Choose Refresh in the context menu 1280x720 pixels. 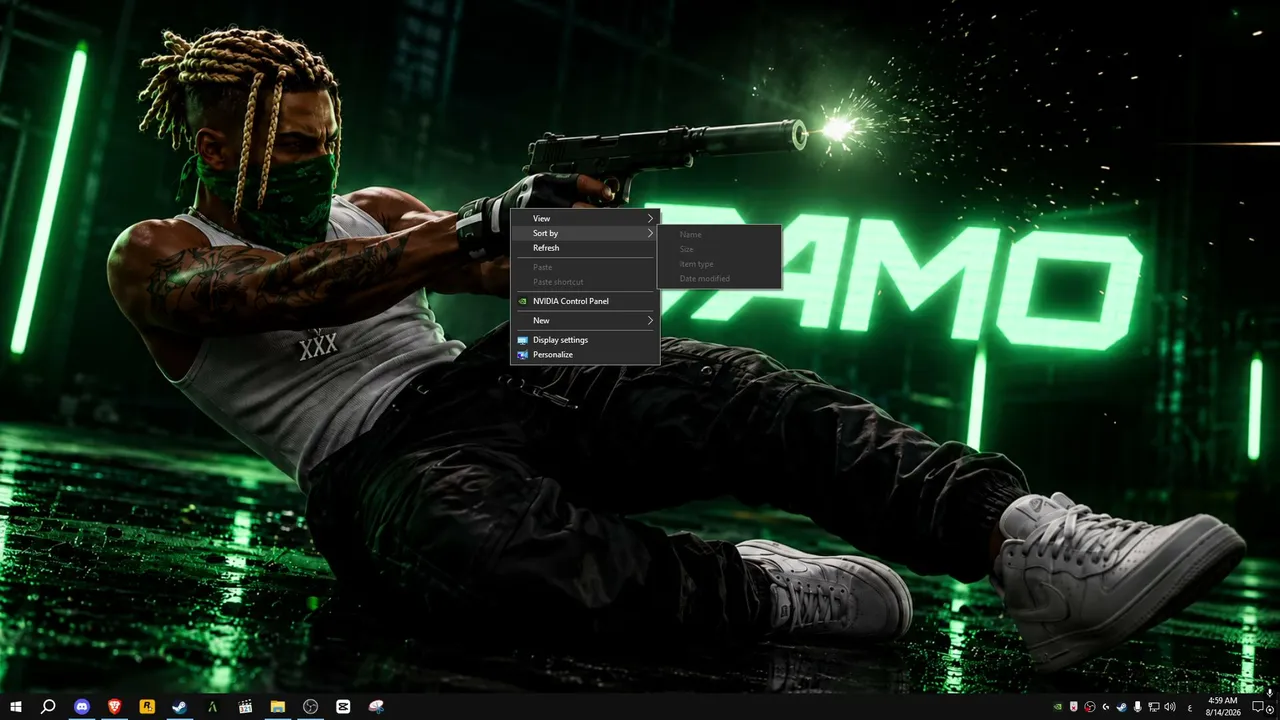[585, 248]
